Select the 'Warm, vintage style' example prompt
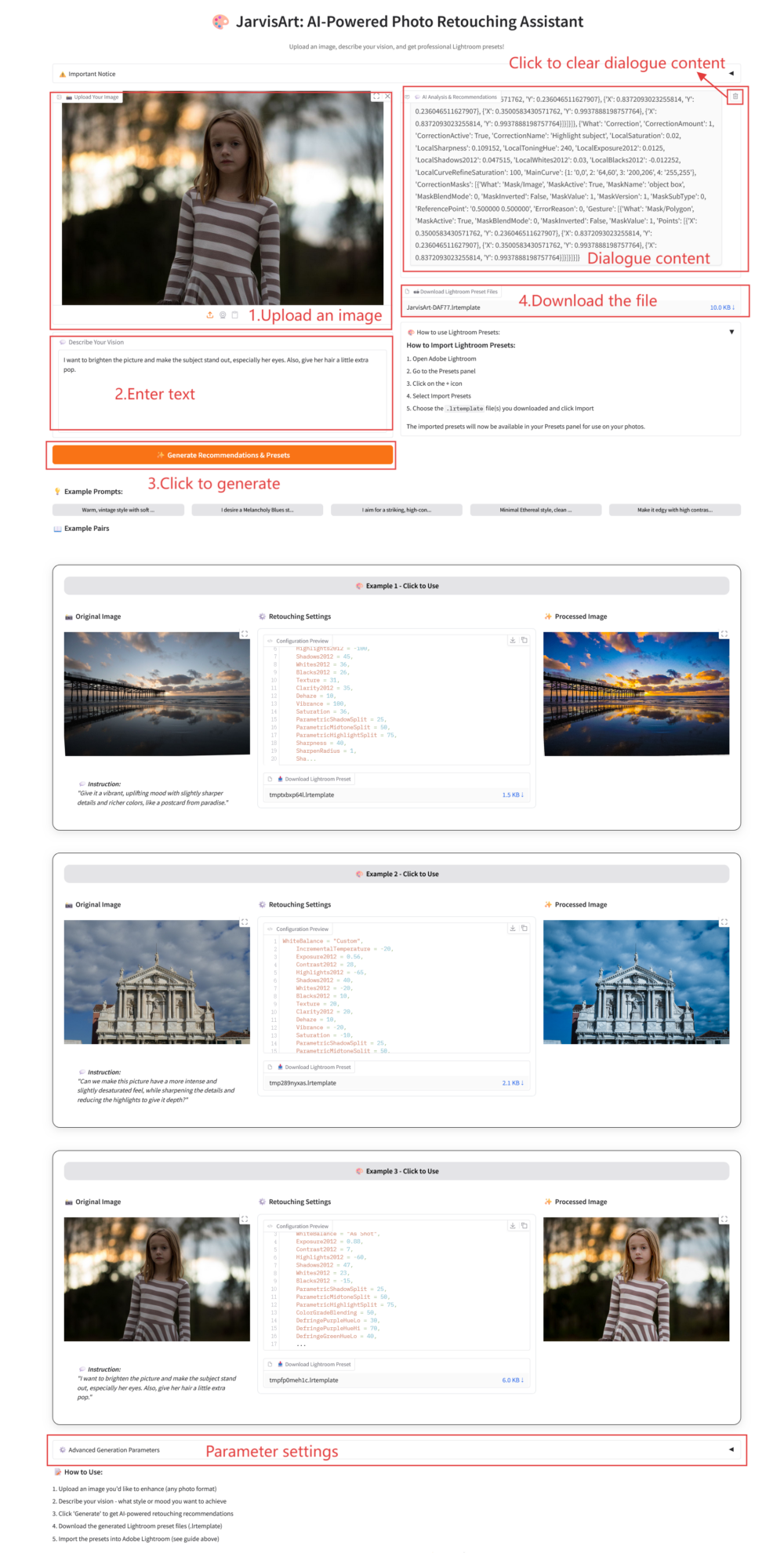784x1553 pixels. pyautogui.click(x=118, y=510)
